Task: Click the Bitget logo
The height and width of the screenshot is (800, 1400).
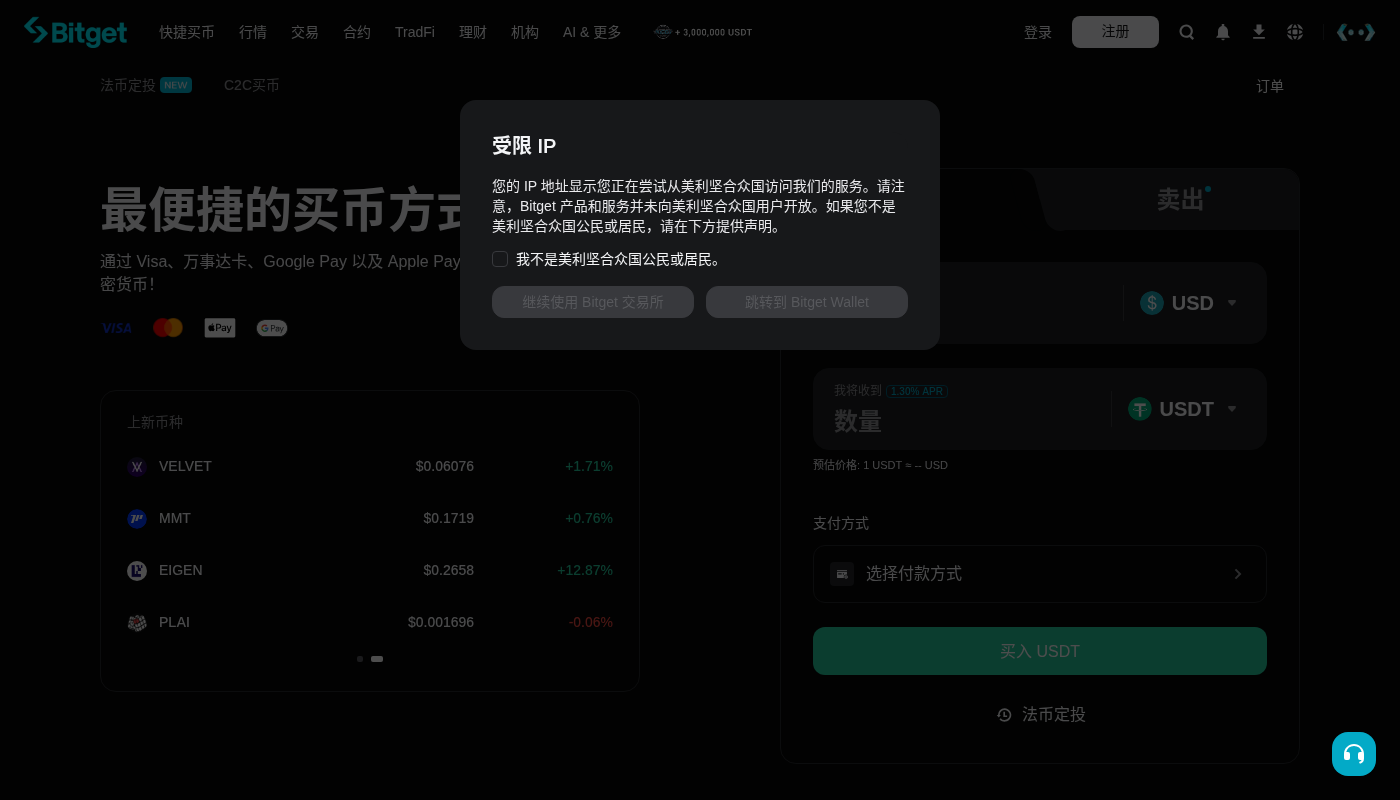Action: 76,32
